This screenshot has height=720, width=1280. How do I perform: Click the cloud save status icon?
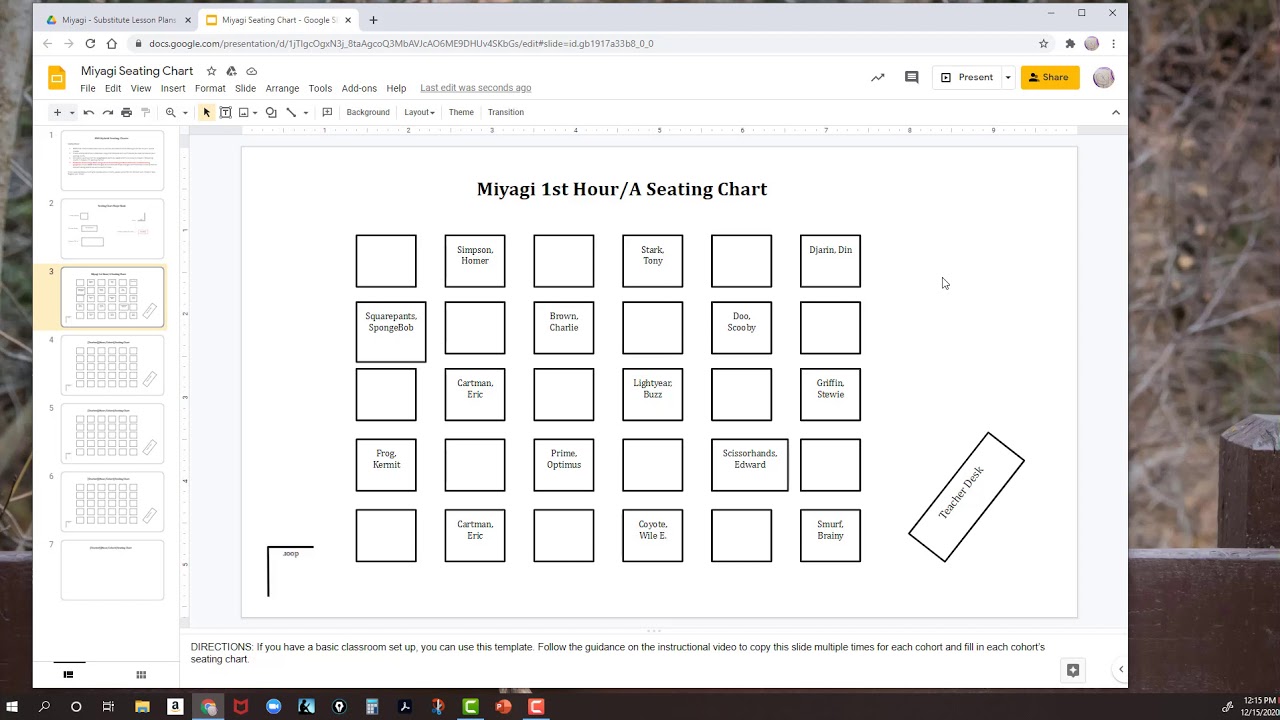click(251, 71)
